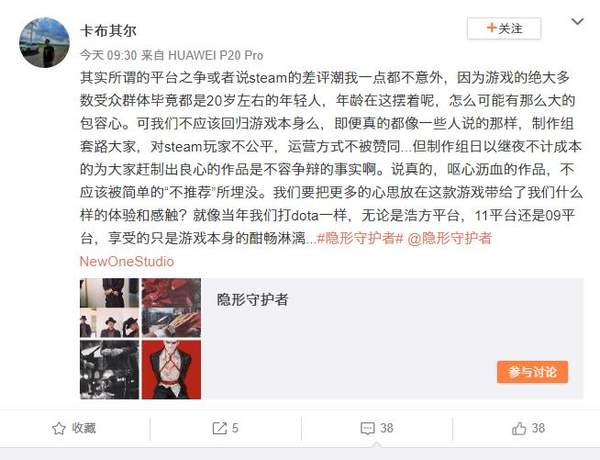Screen dimensions: 600x460
Task: Click the star favorite icon
Action: pos(59,428)
